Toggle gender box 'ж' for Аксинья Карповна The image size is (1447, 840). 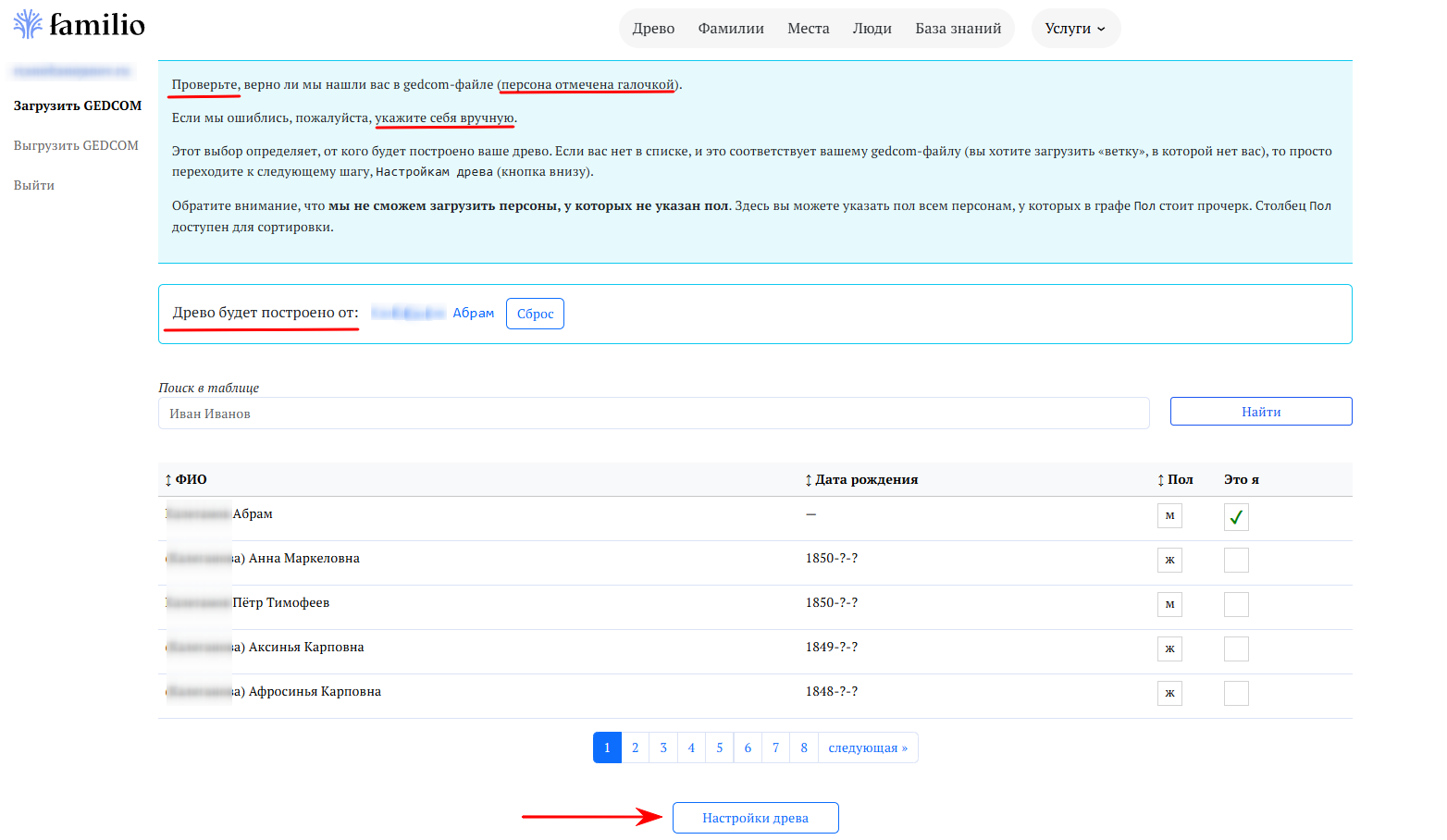click(x=1169, y=649)
